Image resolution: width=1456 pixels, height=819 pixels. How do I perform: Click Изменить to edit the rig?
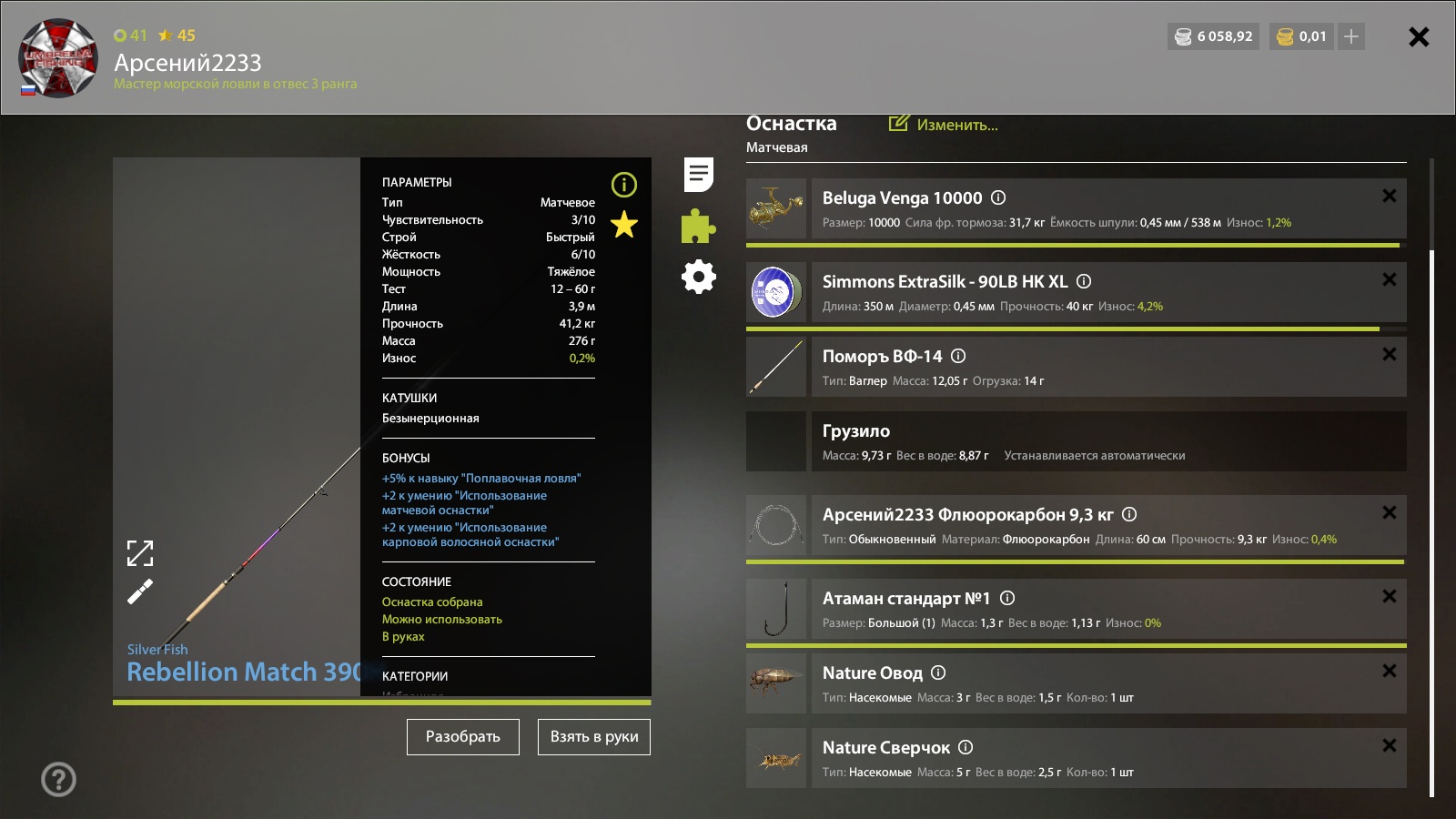(x=944, y=125)
